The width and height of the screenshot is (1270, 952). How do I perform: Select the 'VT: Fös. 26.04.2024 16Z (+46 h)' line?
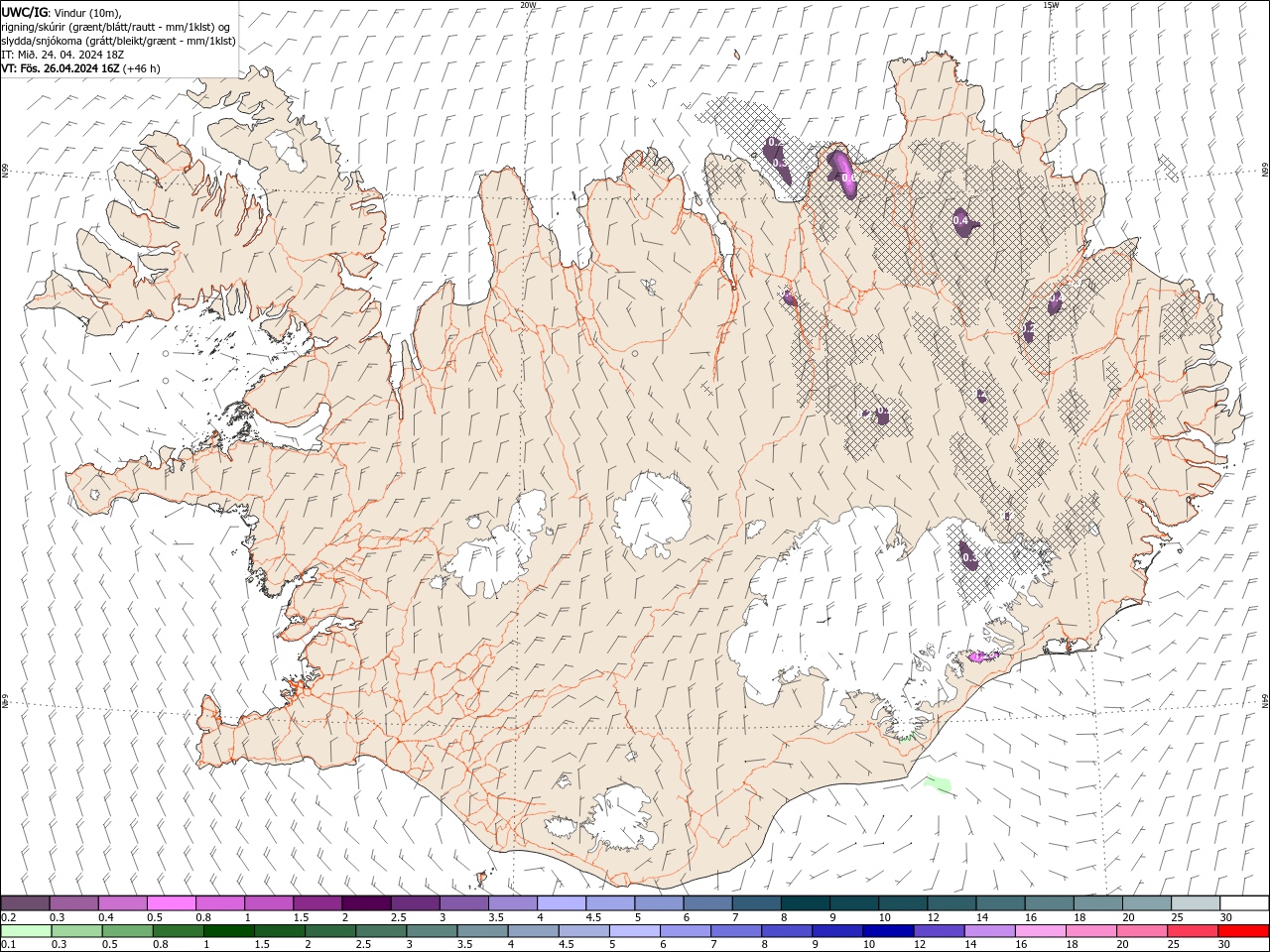(x=80, y=68)
